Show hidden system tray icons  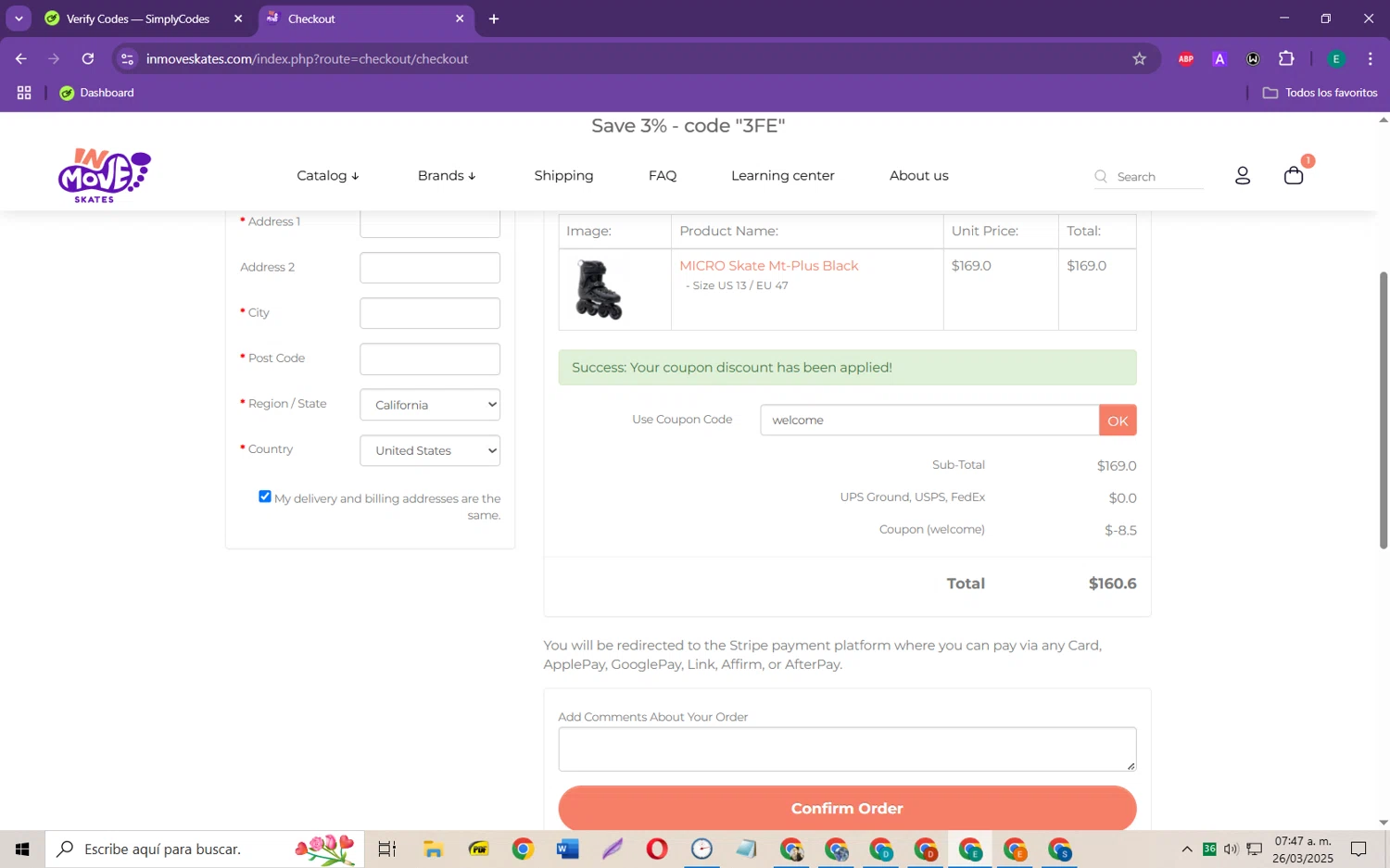click(x=1186, y=849)
